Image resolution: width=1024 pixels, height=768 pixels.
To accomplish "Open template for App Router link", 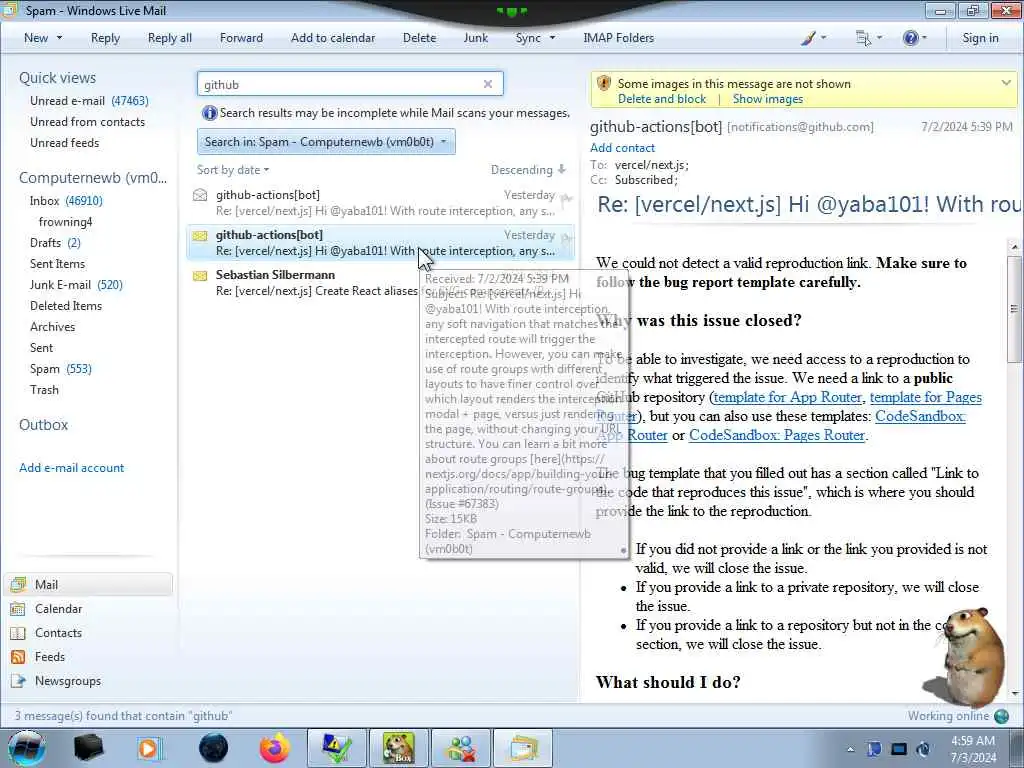I will (788, 397).
